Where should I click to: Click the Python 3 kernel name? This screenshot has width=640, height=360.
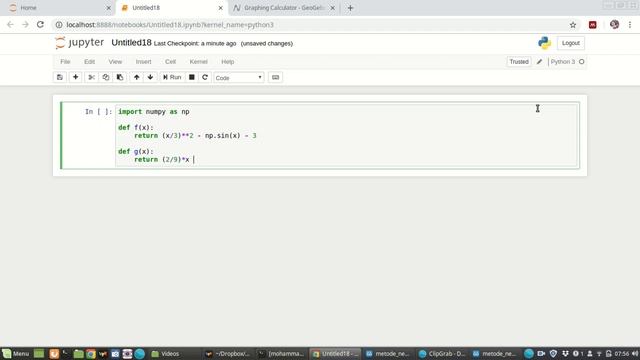coord(562,62)
